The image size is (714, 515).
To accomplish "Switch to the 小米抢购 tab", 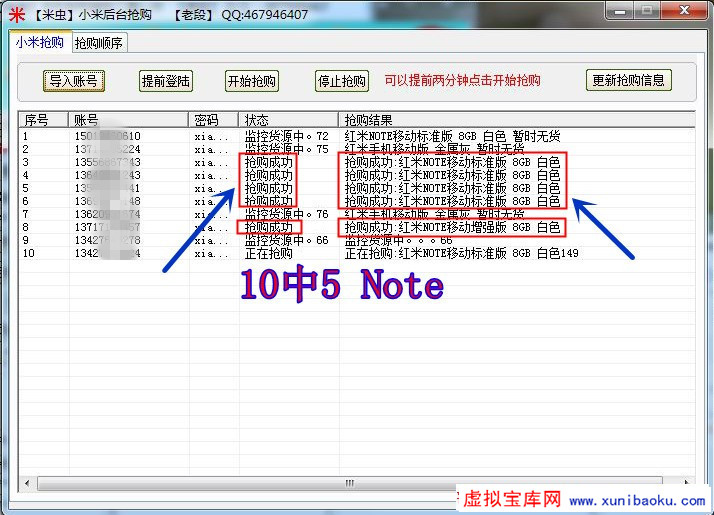I will (x=39, y=43).
